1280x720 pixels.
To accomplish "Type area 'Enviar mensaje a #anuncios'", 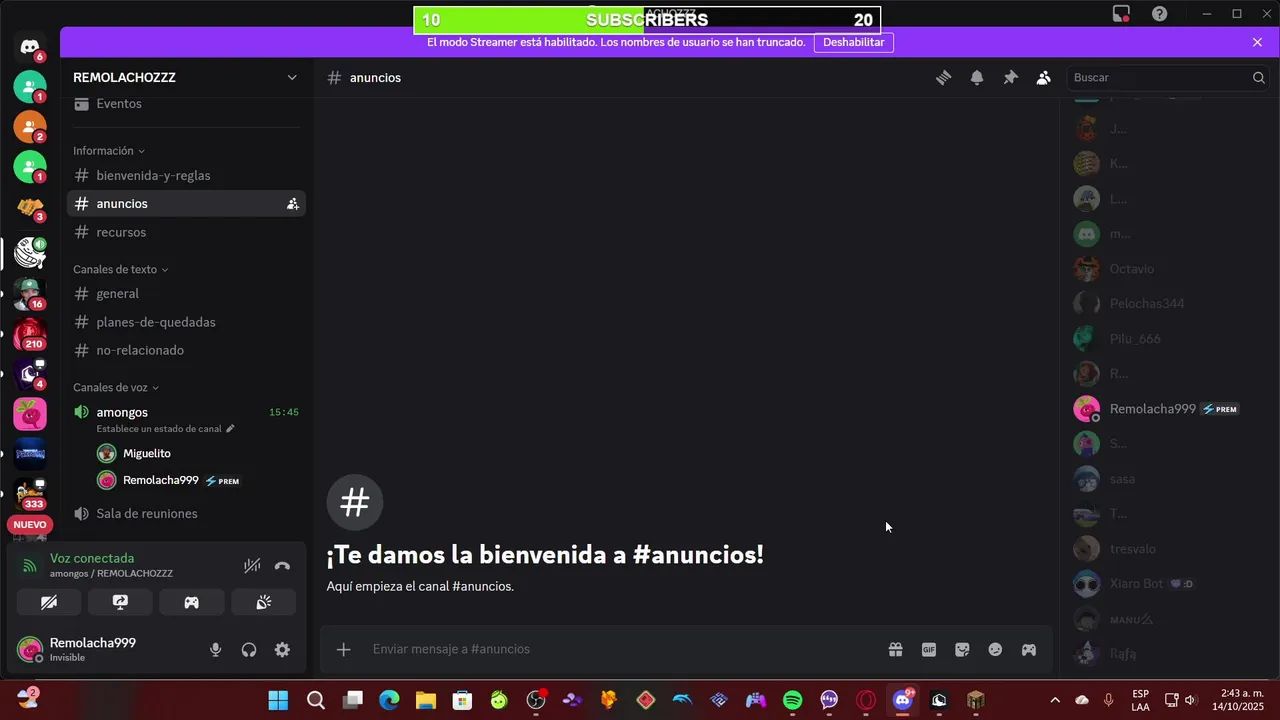I will (620, 650).
